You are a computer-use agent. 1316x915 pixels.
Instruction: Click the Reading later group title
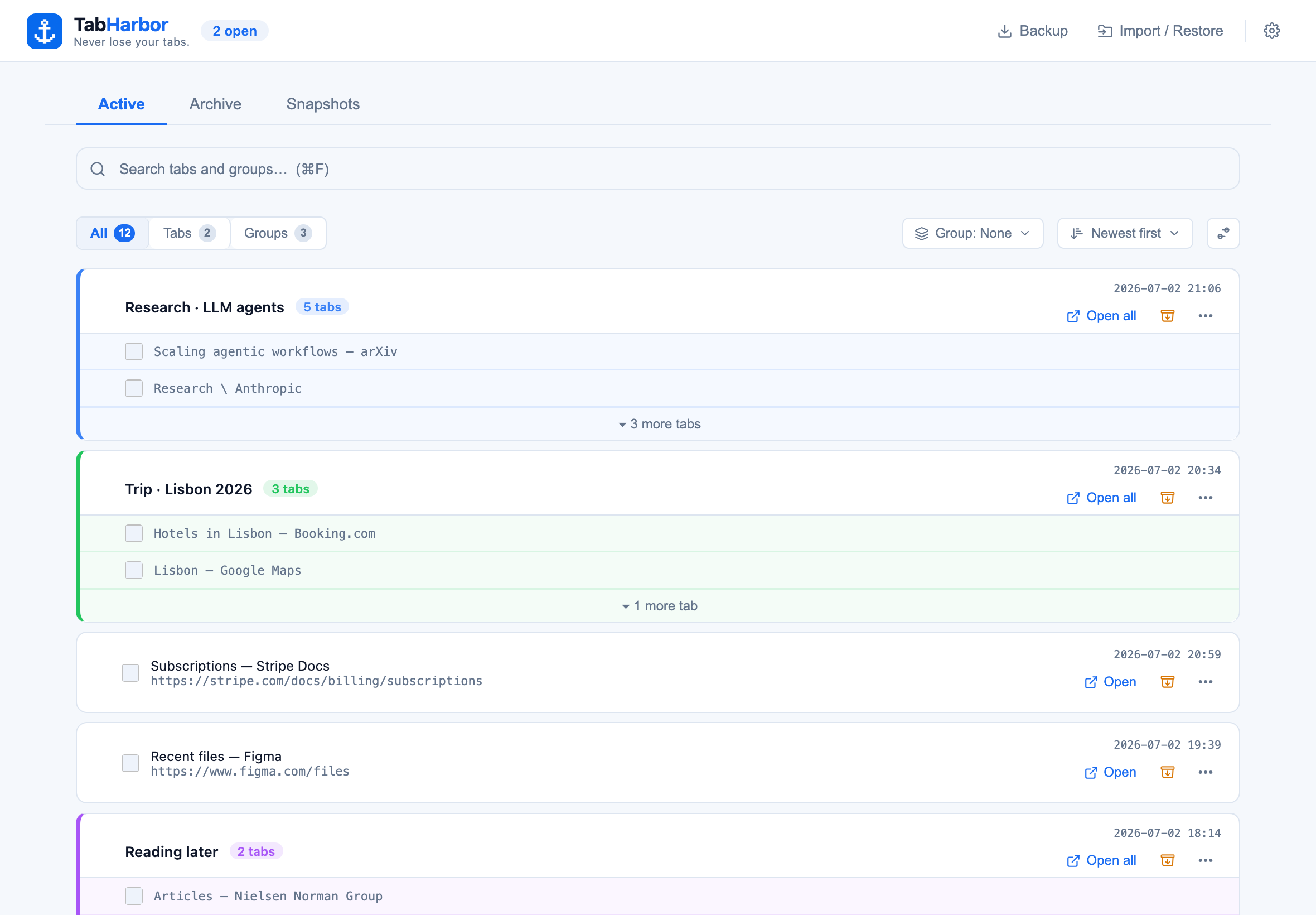coord(171,852)
